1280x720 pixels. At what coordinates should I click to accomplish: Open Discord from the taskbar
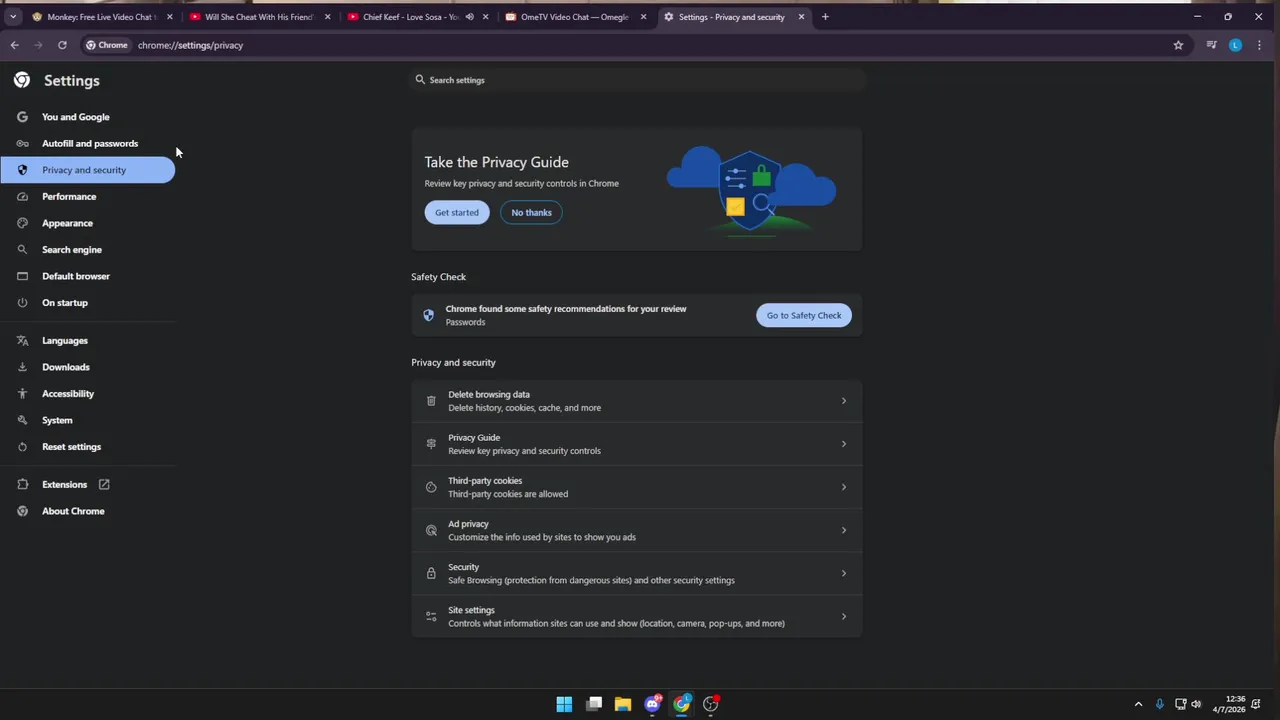pyautogui.click(x=653, y=704)
